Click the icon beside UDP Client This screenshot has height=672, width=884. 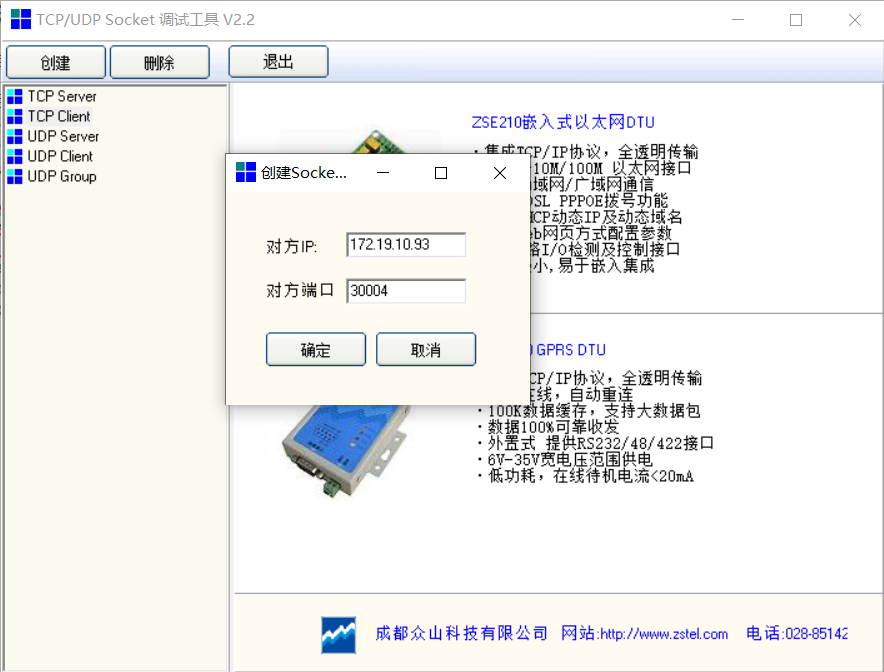[15, 156]
